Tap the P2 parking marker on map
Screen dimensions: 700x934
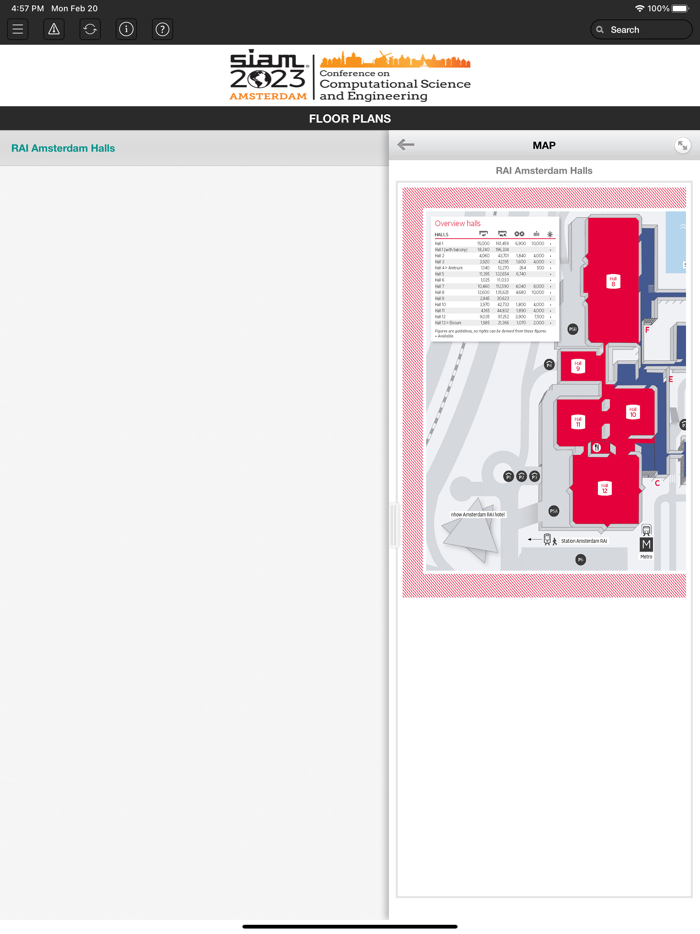click(x=521, y=476)
